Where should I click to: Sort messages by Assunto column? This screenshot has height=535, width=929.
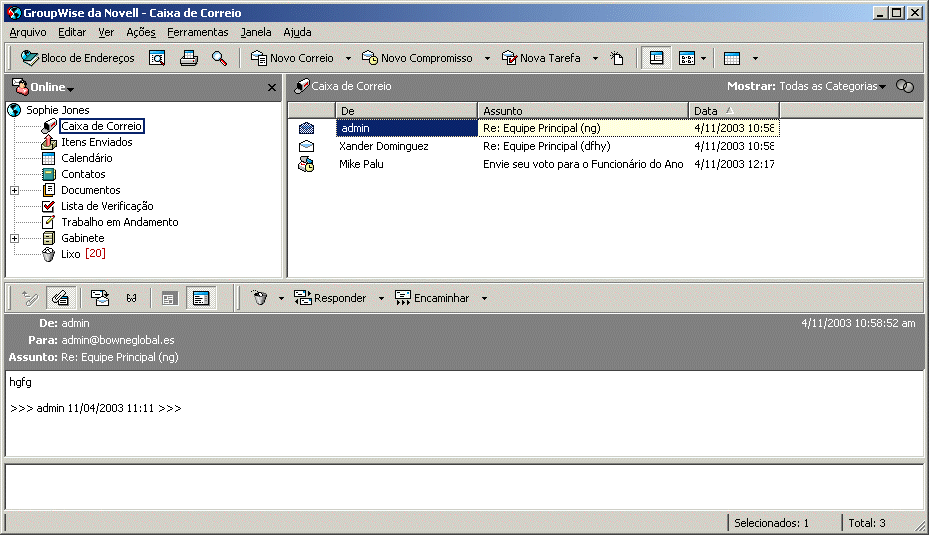583,111
